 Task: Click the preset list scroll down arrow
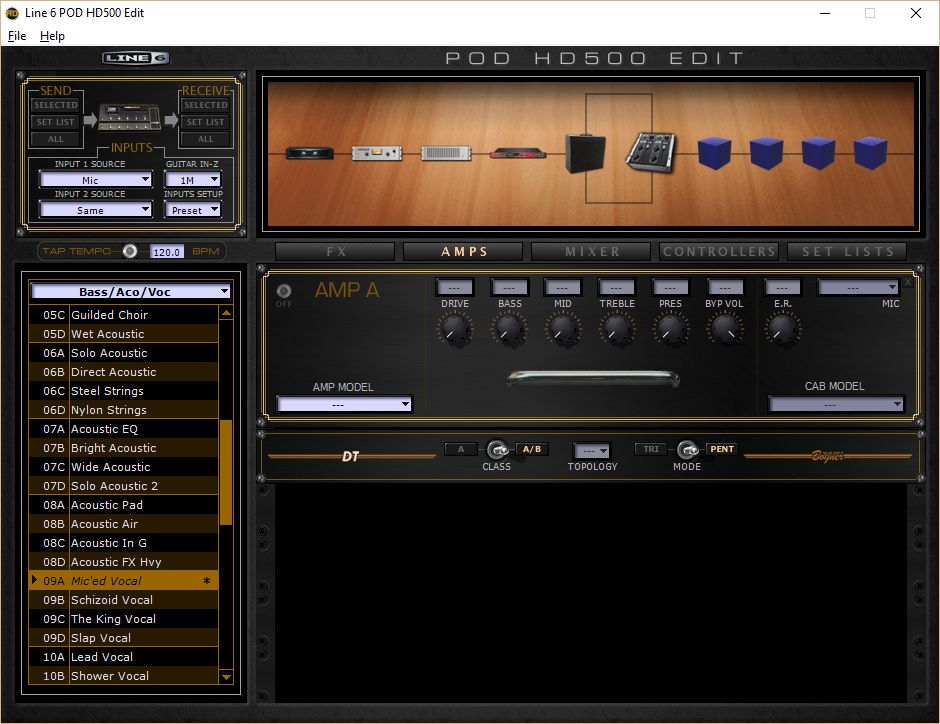226,677
